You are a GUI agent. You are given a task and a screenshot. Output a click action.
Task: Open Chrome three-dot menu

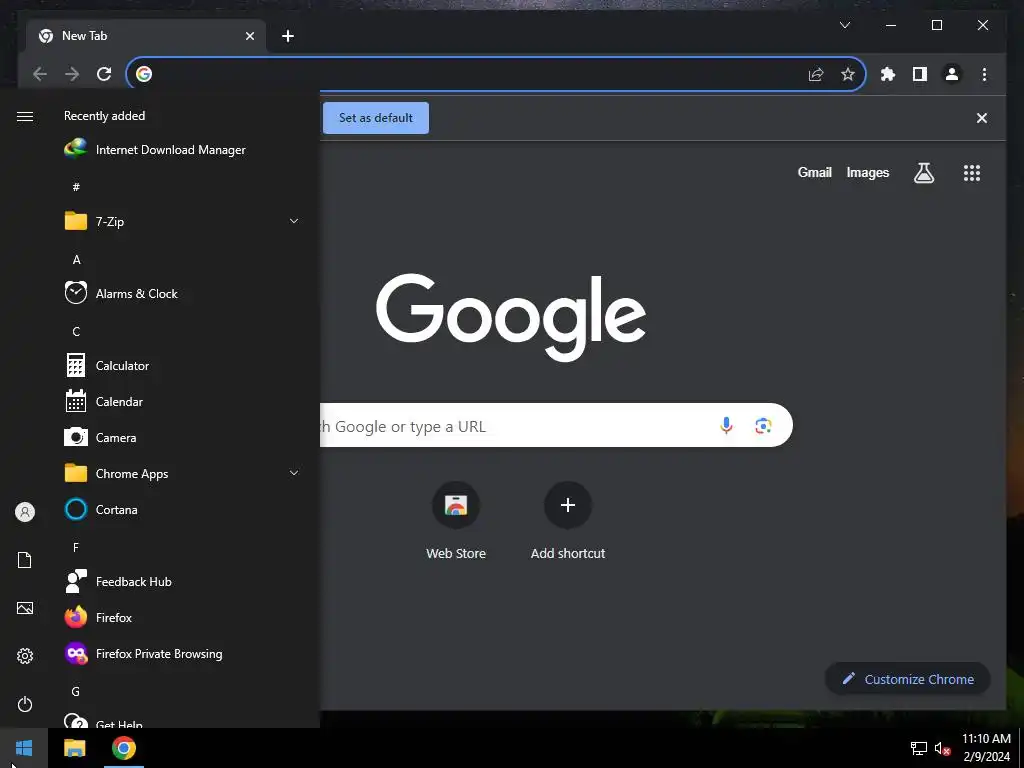pyautogui.click(x=984, y=74)
